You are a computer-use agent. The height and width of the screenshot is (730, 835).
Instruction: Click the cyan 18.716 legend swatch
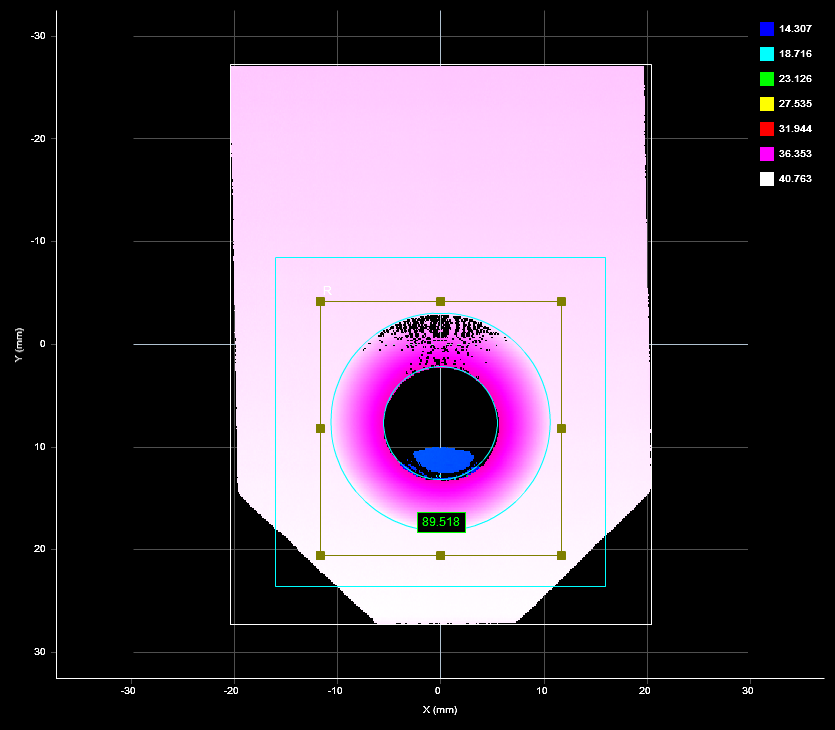tap(767, 54)
